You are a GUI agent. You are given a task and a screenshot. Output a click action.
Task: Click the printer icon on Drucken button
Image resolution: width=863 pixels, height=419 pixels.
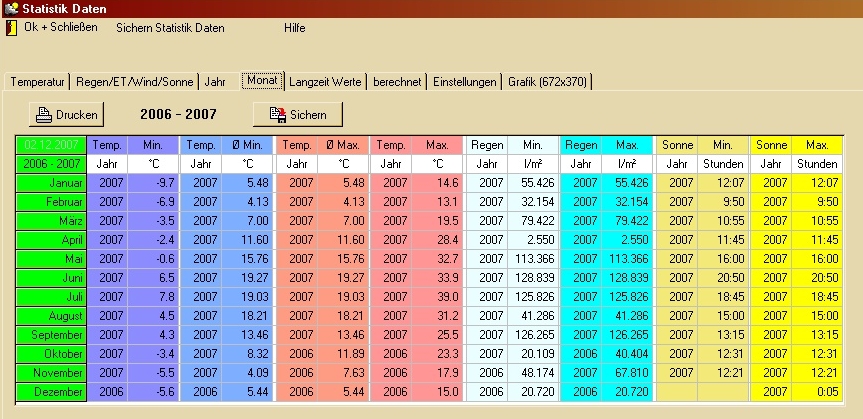44,115
